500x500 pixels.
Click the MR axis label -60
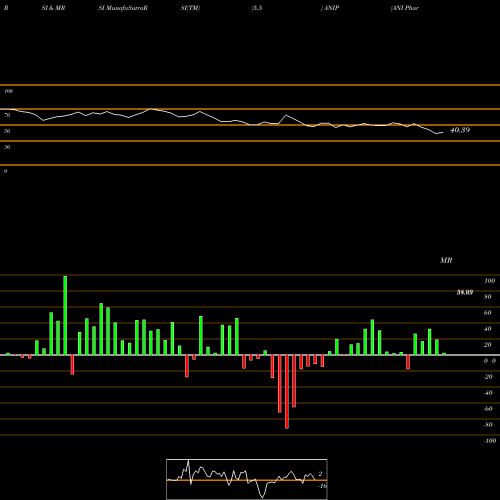(488, 409)
